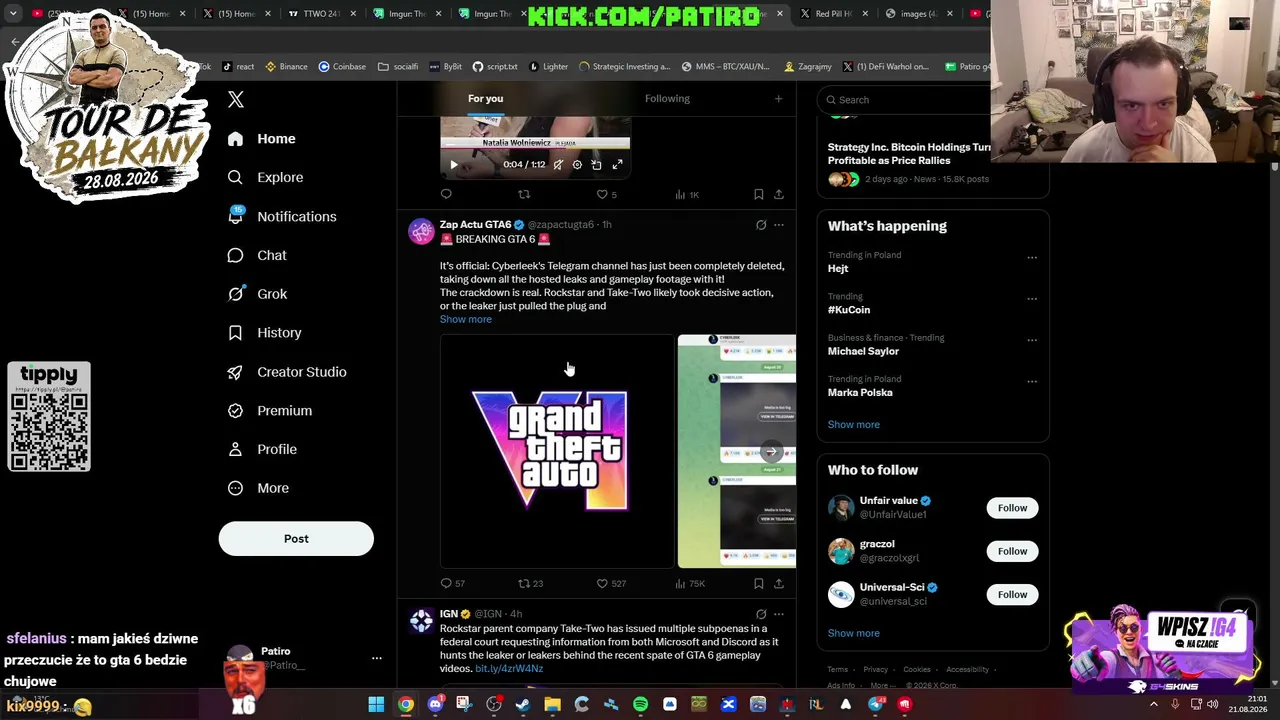Open Chat in the sidebar
This screenshot has height=720, width=1280.
pyautogui.click(x=257, y=255)
